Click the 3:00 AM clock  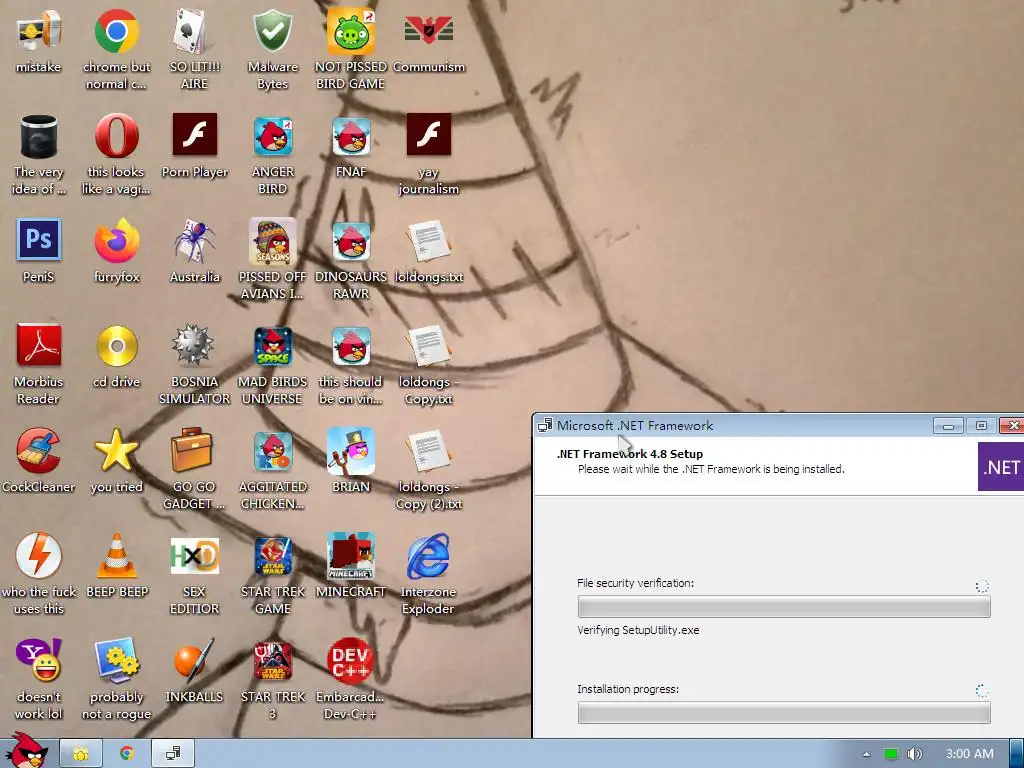[x=970, y=754]
